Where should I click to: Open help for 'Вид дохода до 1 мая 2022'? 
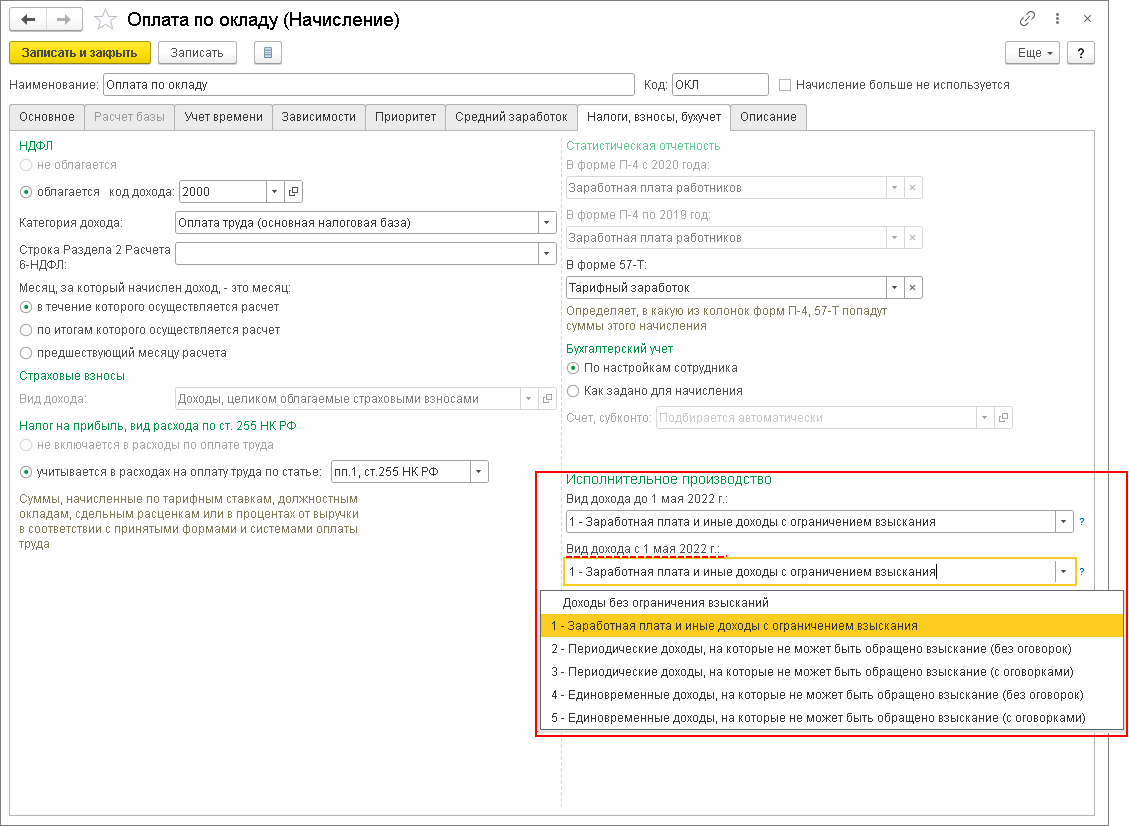pos(1081,521)
